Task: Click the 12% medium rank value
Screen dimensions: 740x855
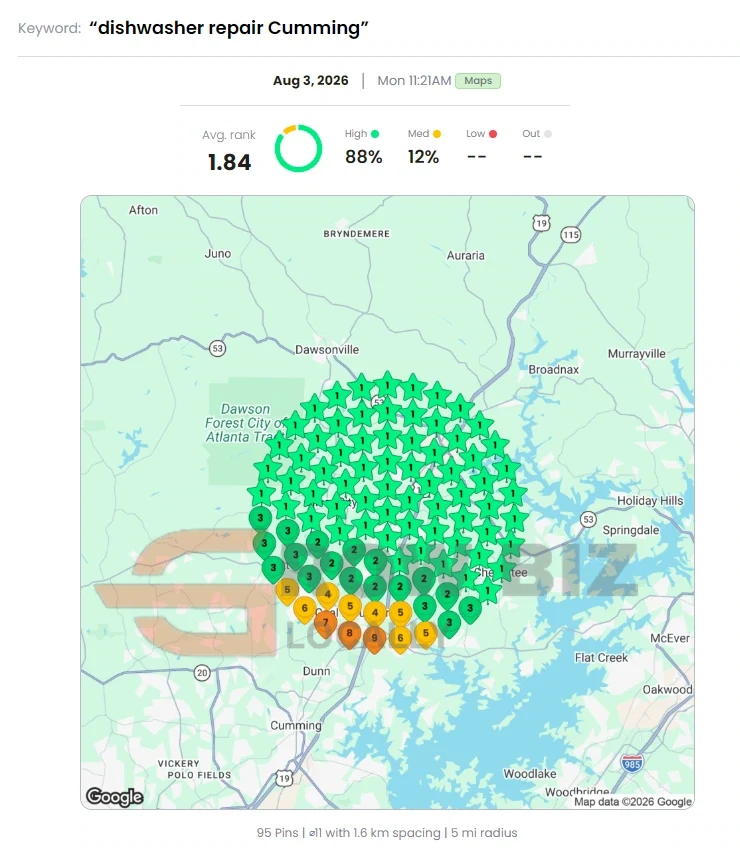Action: (x=423, y=157)
